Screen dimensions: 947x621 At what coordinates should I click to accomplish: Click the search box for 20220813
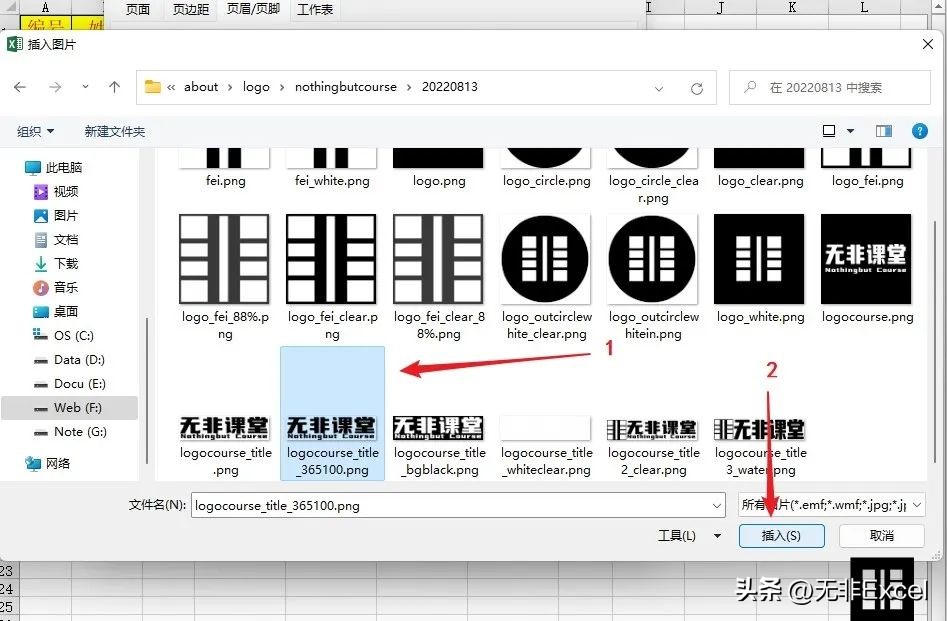tap(829, 88)
